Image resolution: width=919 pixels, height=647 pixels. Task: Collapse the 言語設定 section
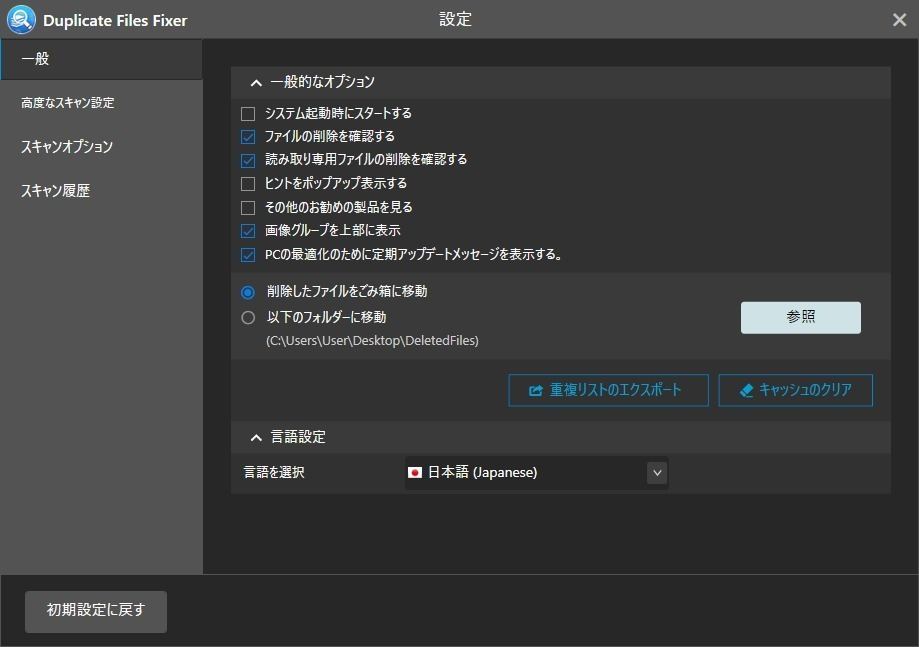(256, 438)
